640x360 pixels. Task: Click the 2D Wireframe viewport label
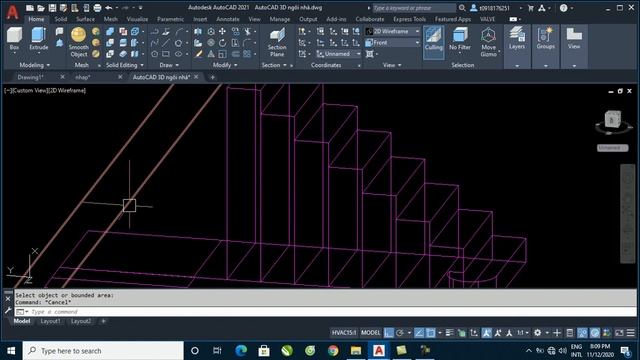click(x=67, y=91)
